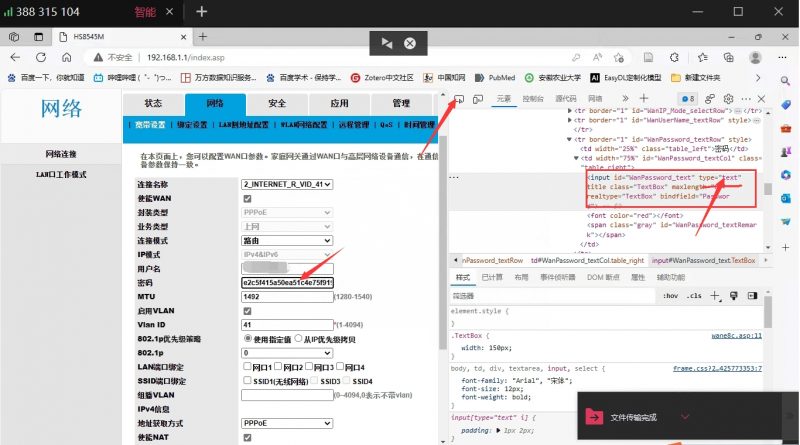Switch to the 管理 router tab
Image resolution: width=800 pixels, height=445 pixels.
(x=402, y=104)
